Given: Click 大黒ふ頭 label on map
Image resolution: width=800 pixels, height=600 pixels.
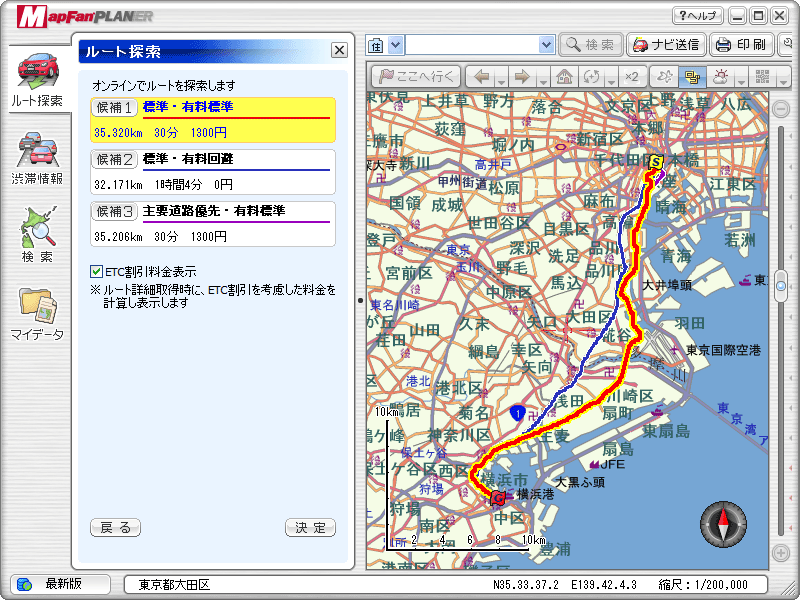Looking at the screenshot, I should click(x=580, y=482).
